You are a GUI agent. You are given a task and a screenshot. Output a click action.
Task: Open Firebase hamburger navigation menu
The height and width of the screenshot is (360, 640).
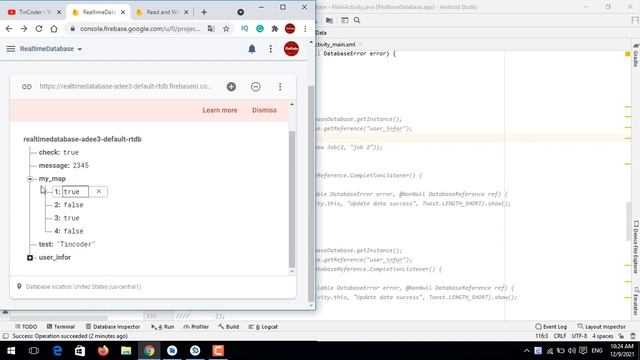[x=11, y=49]
